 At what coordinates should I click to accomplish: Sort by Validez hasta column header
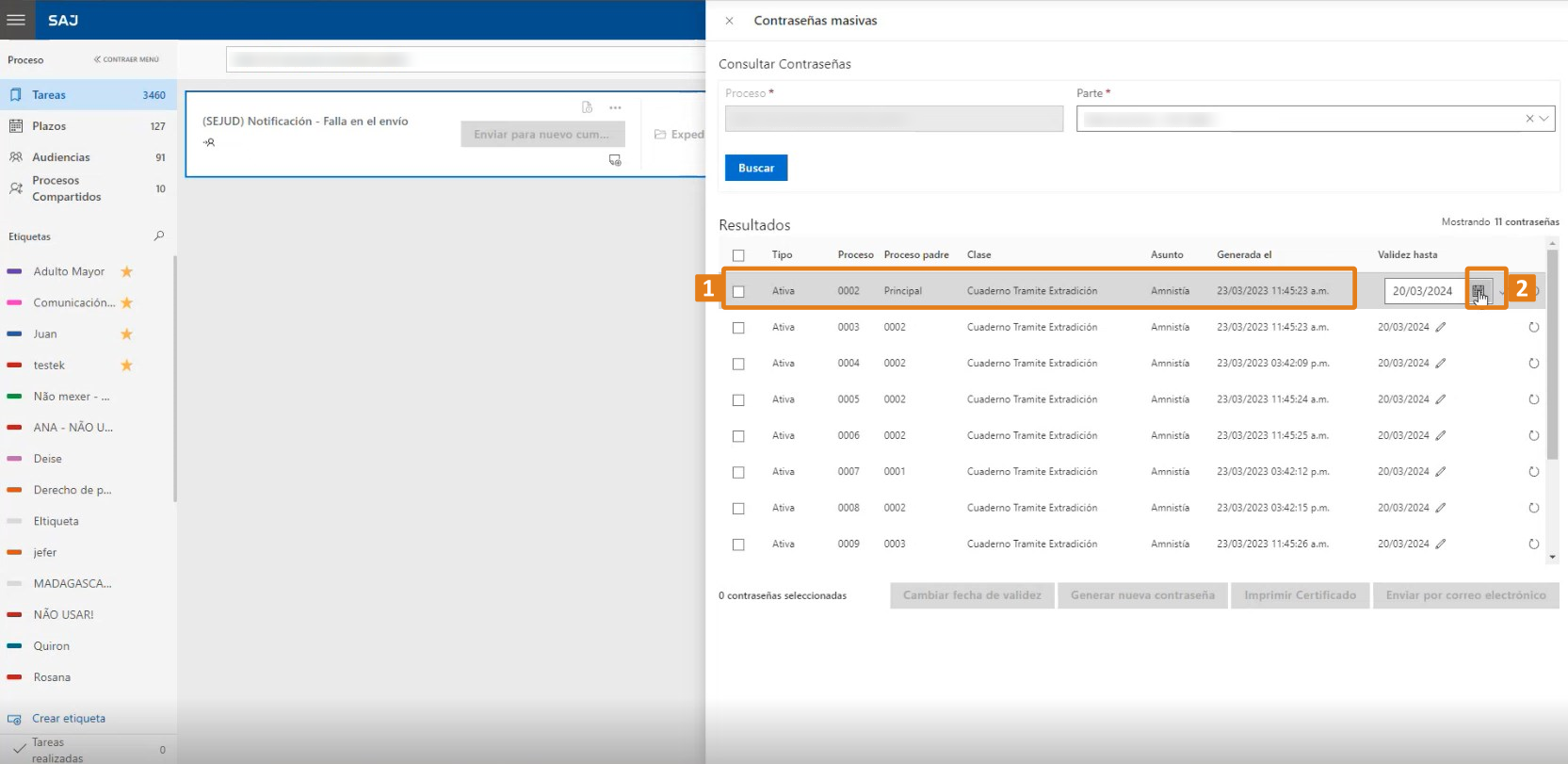1408,255
